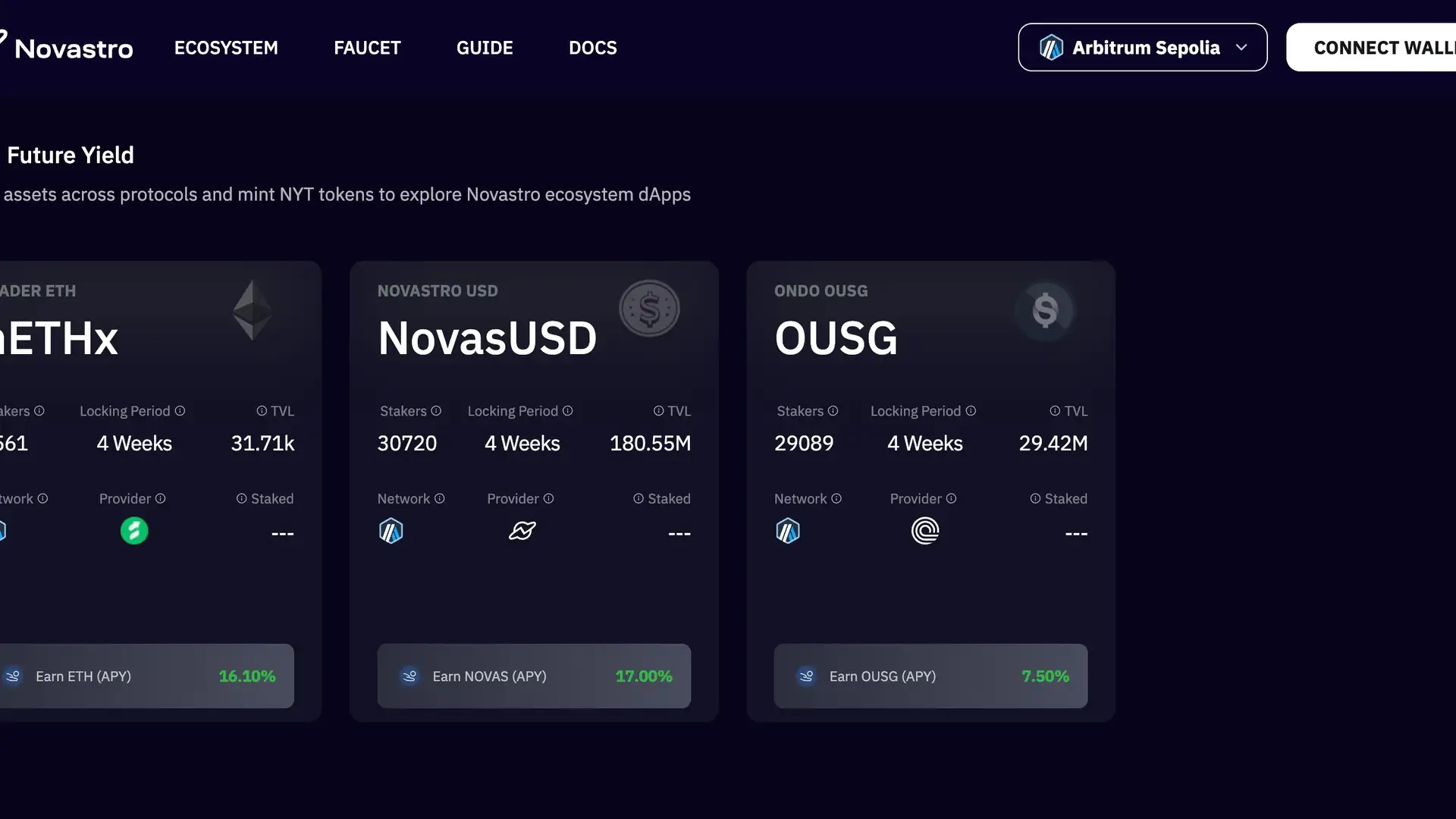Click the Novastro logo
The width and height of the screenshot is (1456, 819).
pos(68,48)
